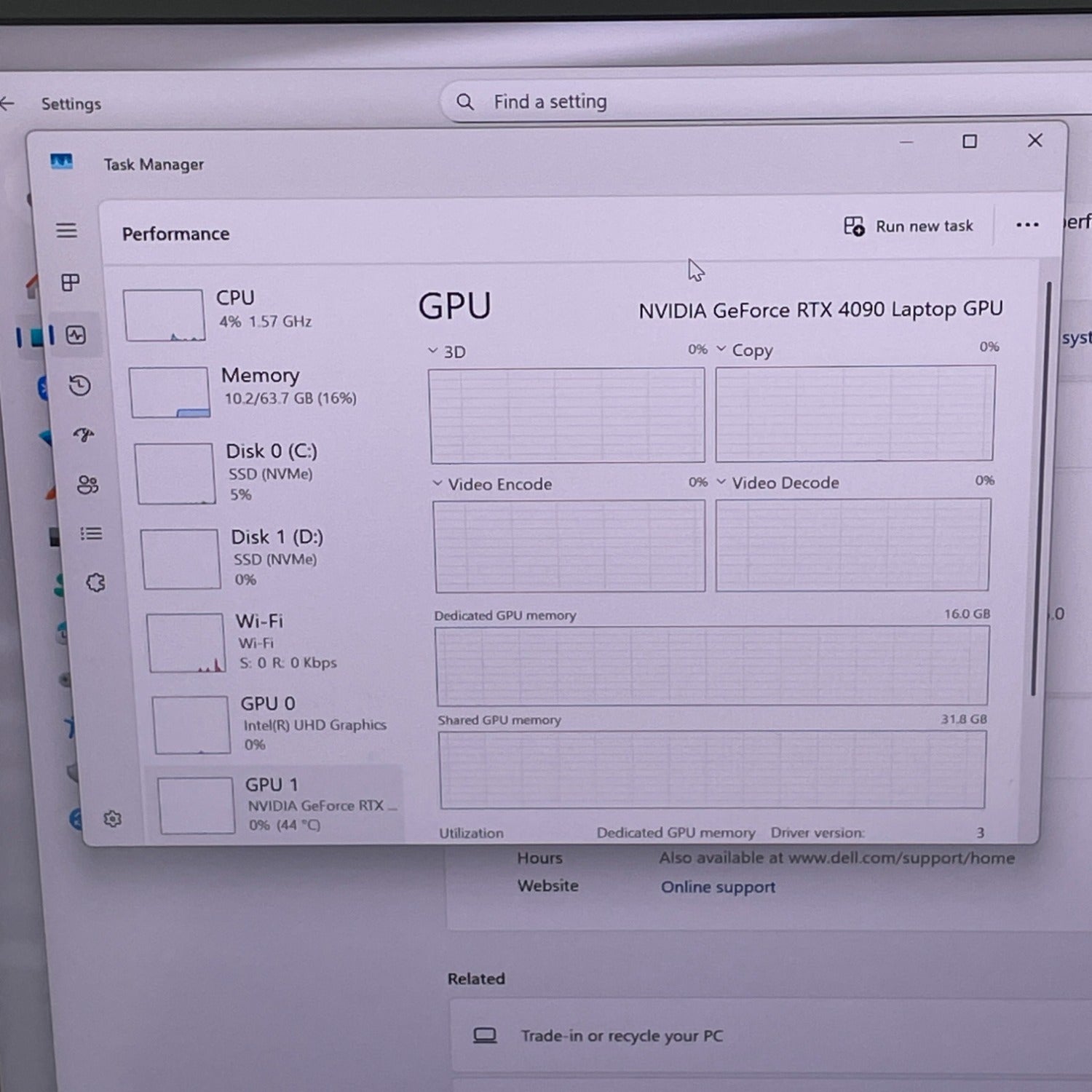
Task: Open the Users page icon
Action: [x=87, y=484]
